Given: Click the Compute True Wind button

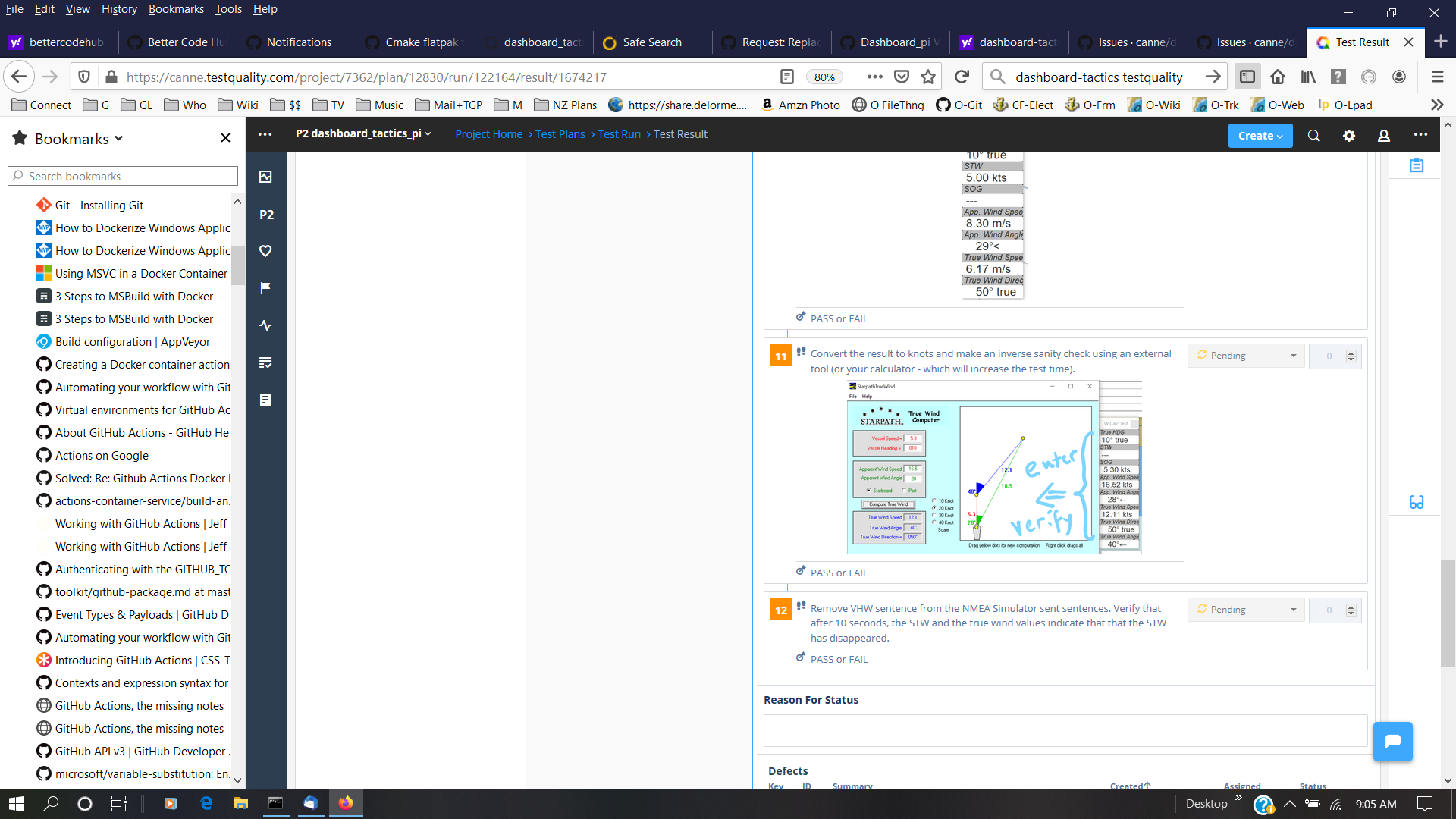Looking at the screenshot, I should pos(889,504).
